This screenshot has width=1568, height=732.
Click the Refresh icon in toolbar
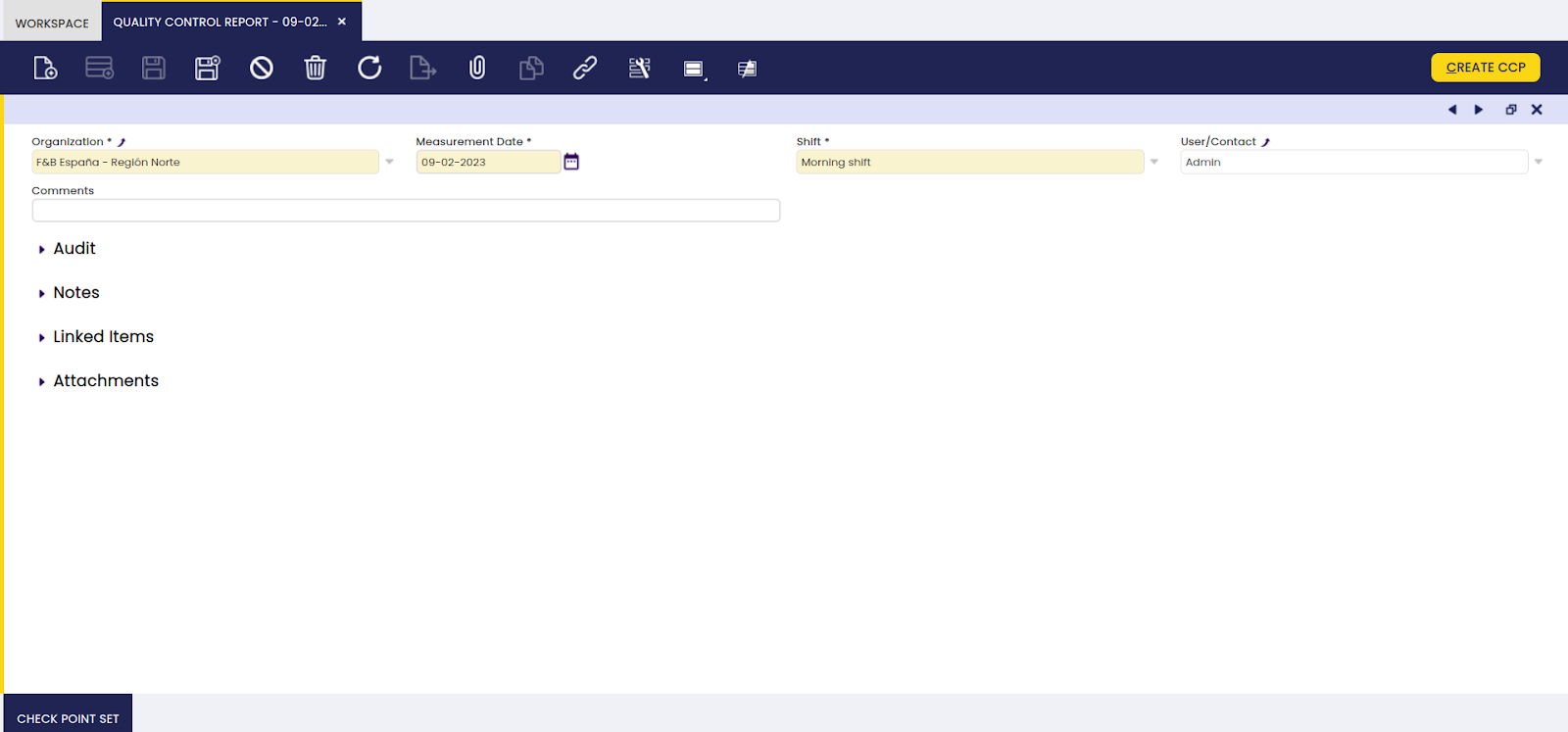coord(369,68)
